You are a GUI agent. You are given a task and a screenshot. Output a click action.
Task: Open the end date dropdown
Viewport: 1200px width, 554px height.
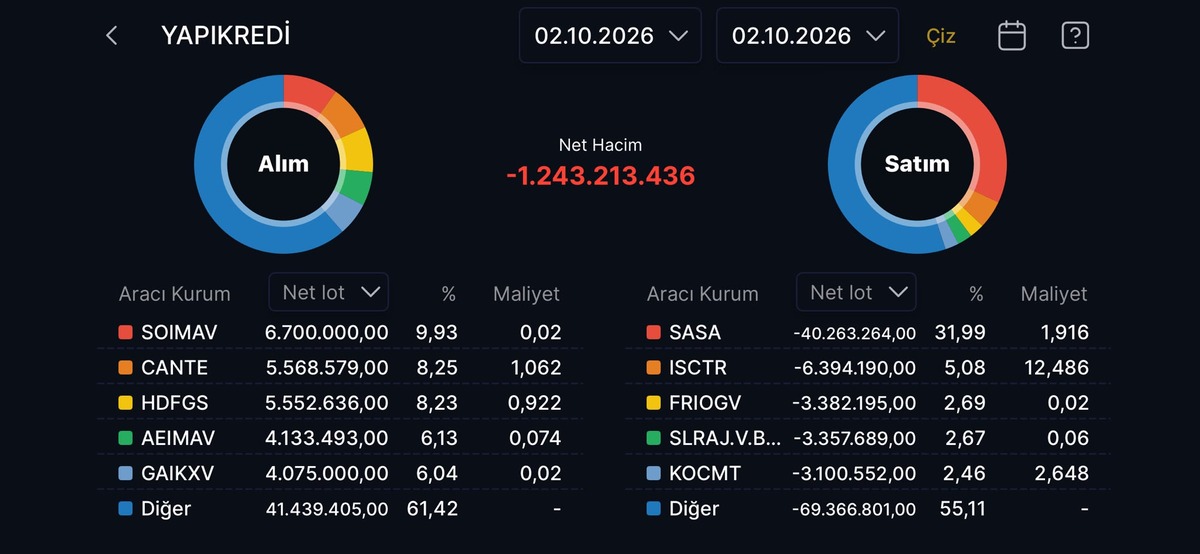[808, 36]
